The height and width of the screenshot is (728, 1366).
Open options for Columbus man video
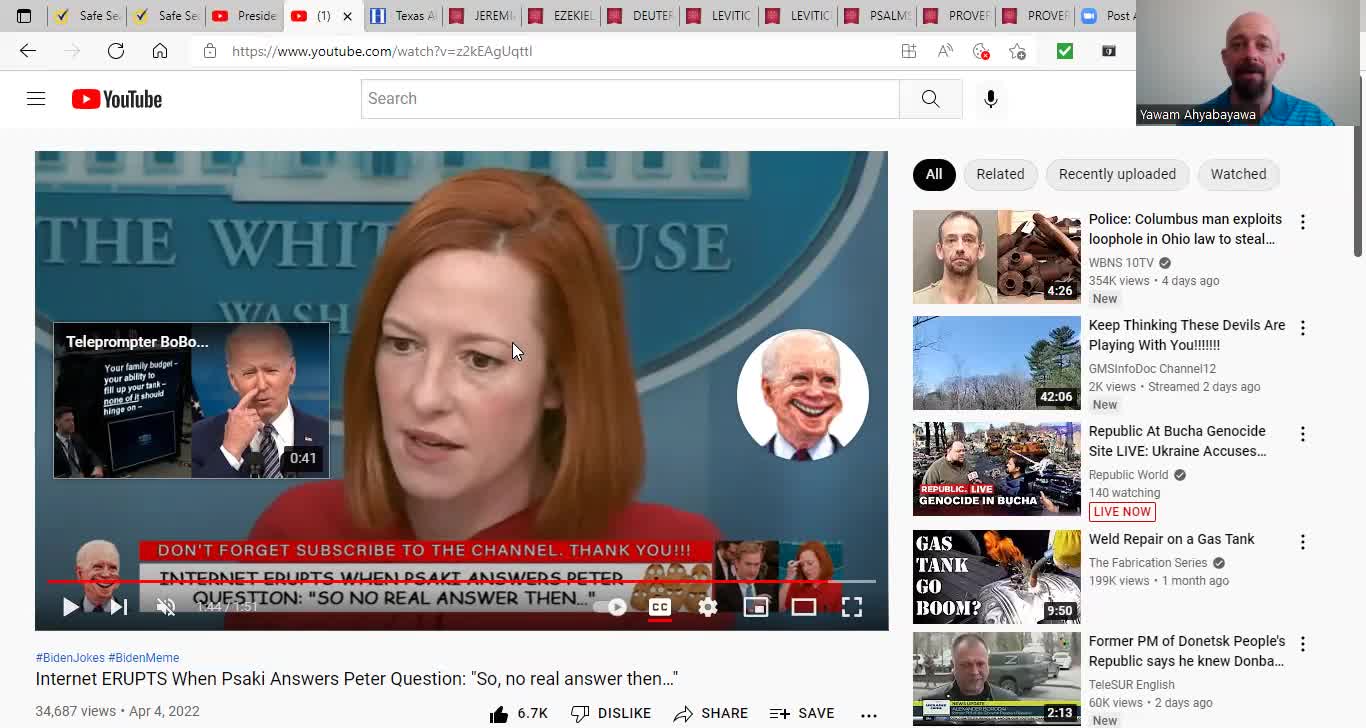1302,222
